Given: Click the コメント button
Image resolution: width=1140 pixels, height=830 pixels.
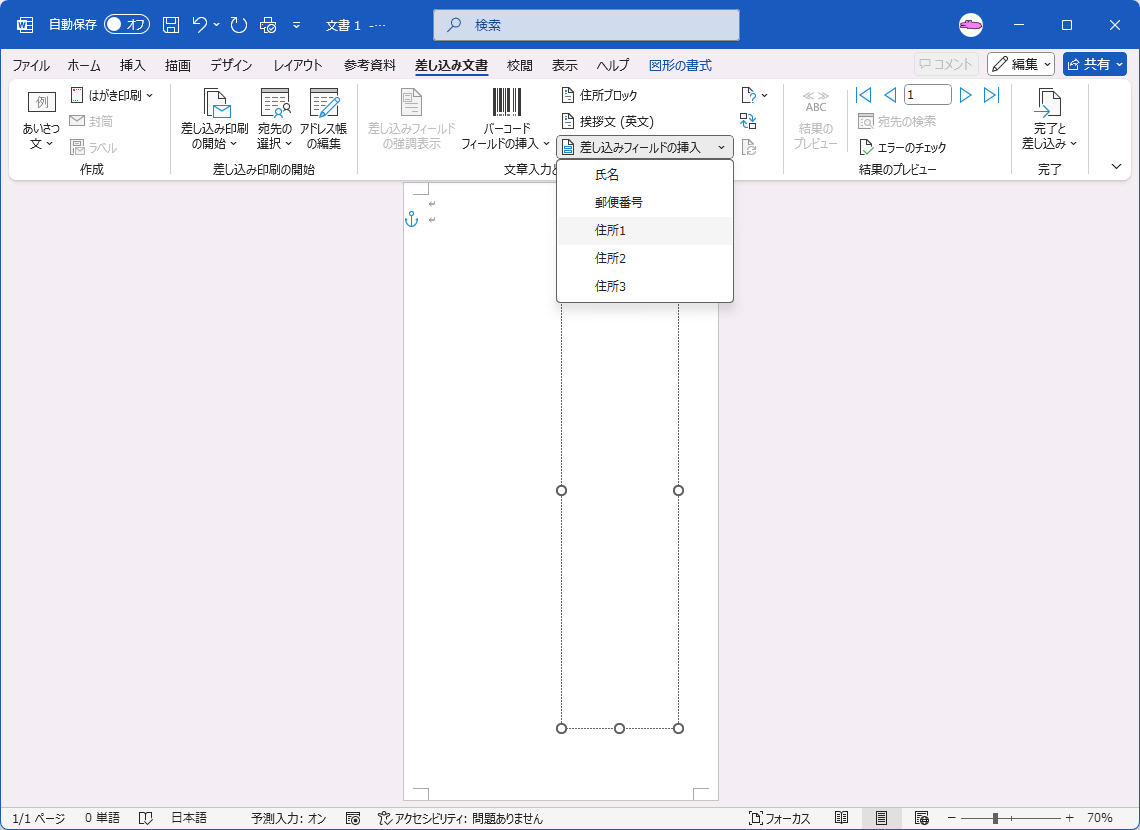Looking at the screenshot, I should [946, 64].
